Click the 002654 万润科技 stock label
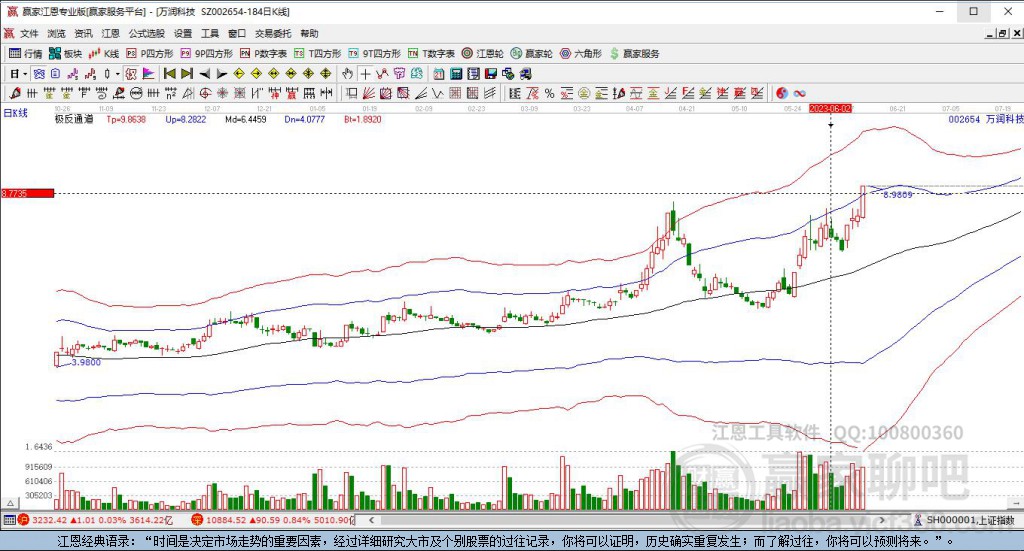The height and width of the screenshot is (551, 1024). coord(985,119)
